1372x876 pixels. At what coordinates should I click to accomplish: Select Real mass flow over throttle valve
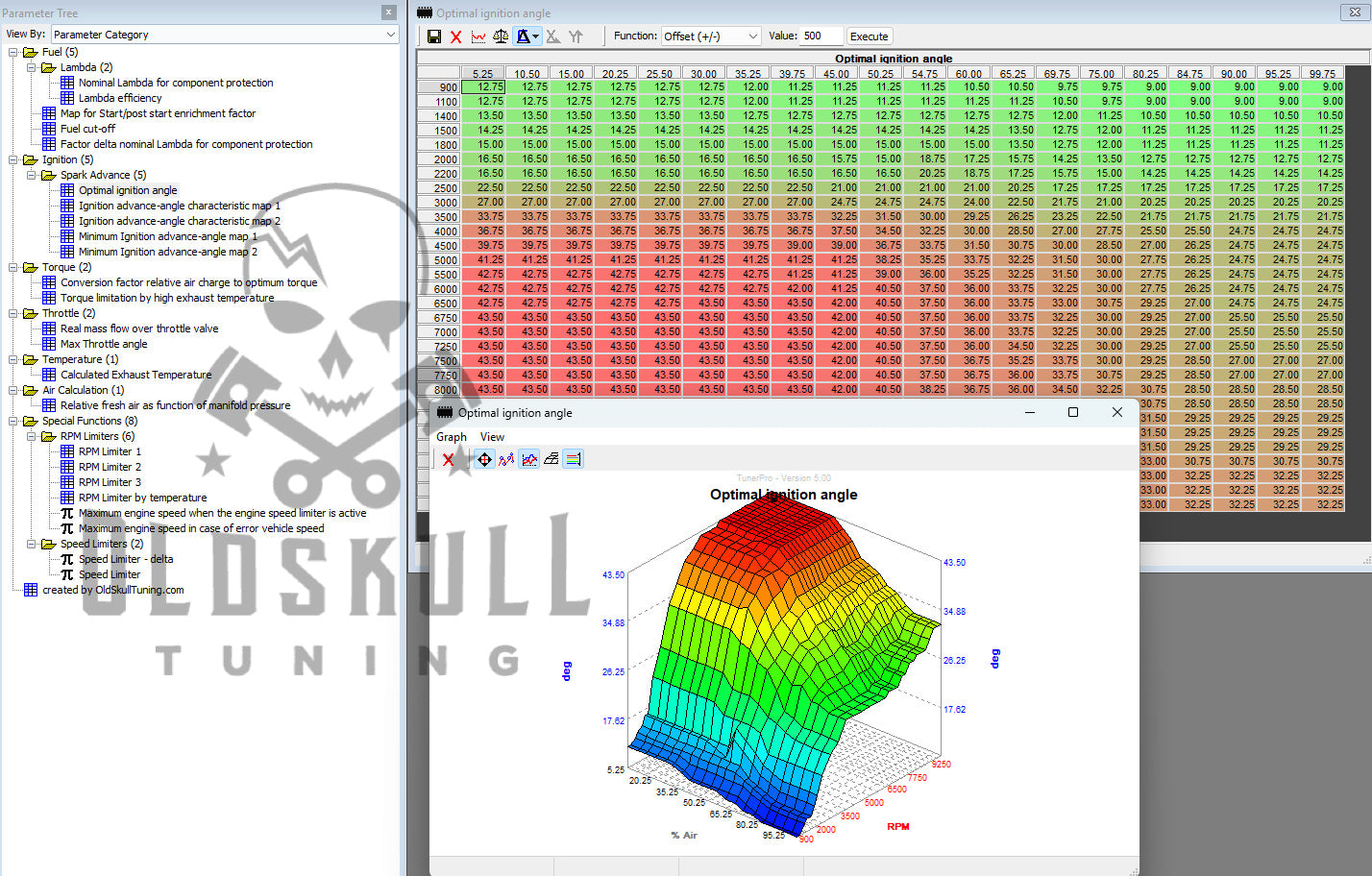(139, 328)
